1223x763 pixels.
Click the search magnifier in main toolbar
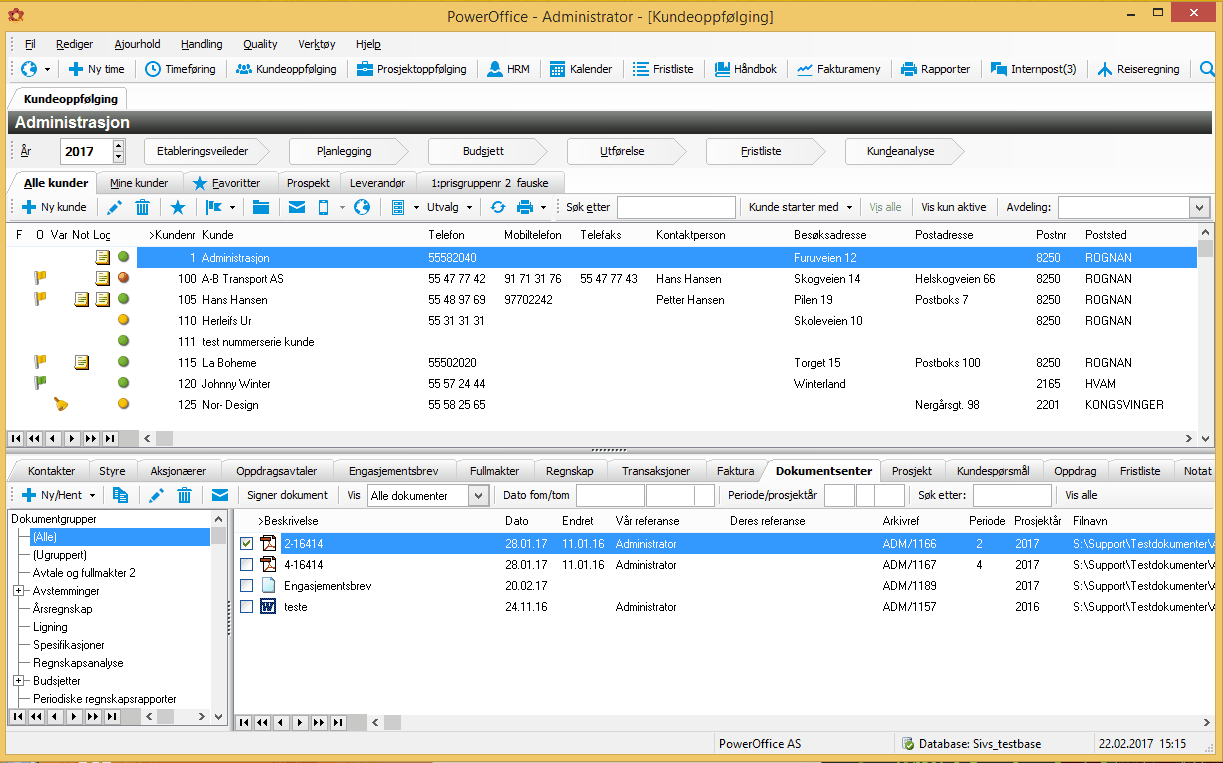click(1208, 69)
